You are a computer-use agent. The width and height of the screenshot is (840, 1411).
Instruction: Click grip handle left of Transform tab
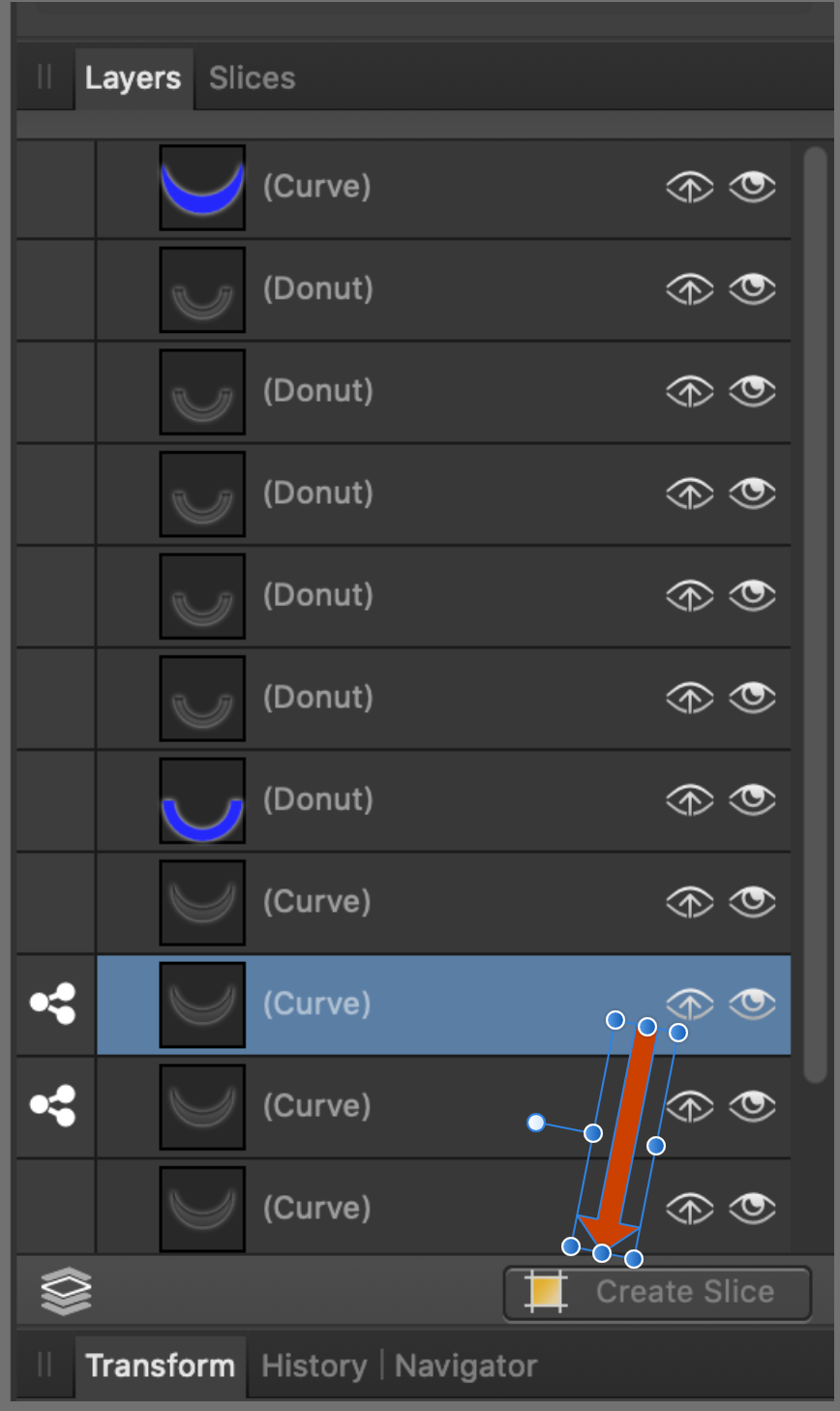pos(45,1366)
